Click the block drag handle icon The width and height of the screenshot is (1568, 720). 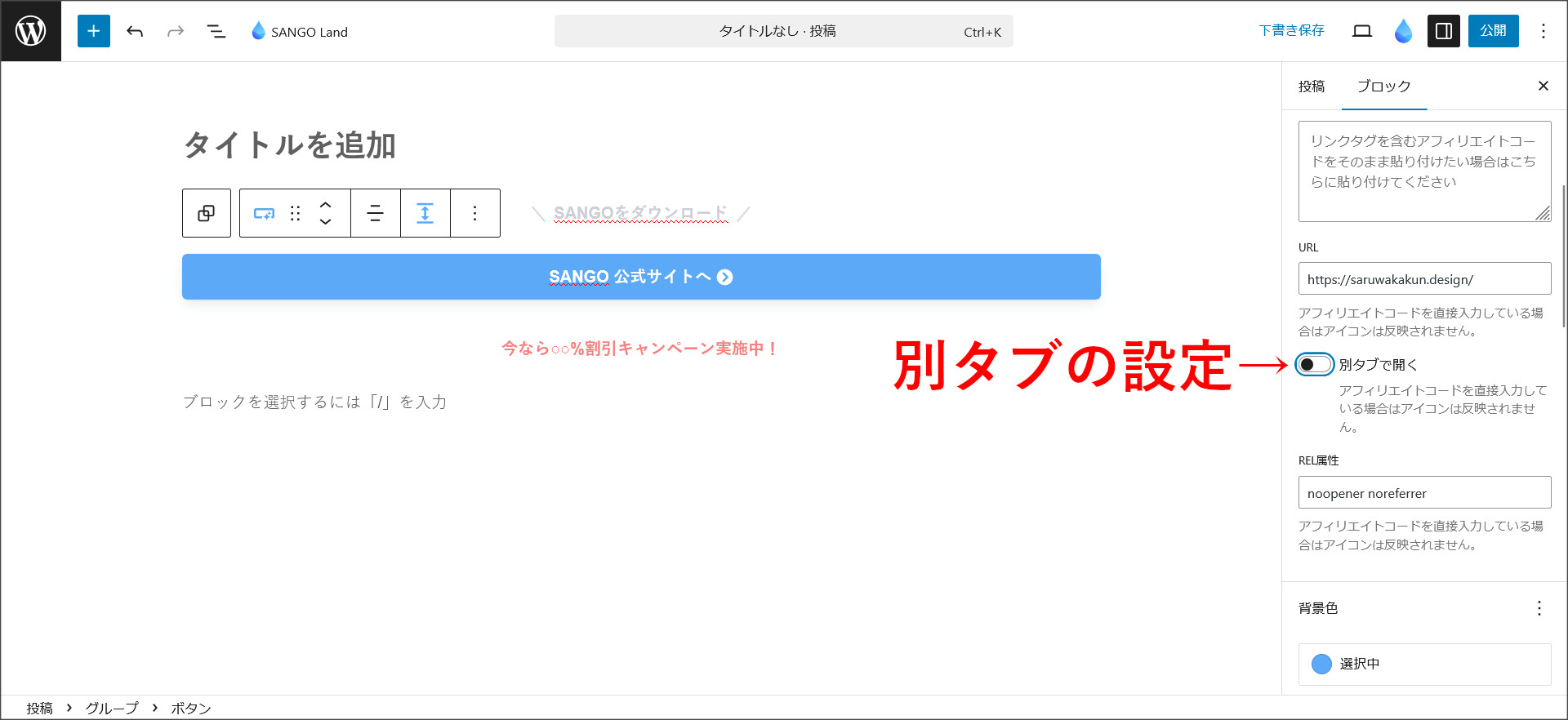296,213
